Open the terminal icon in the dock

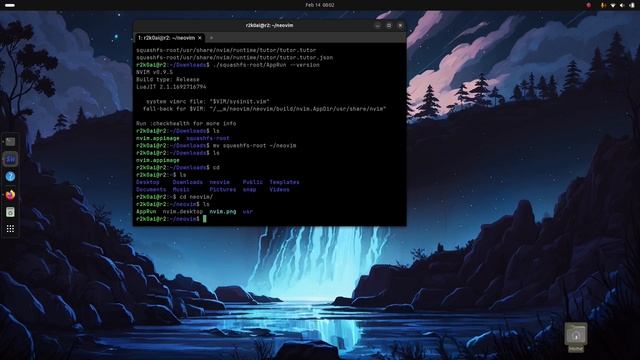point(10,142)
